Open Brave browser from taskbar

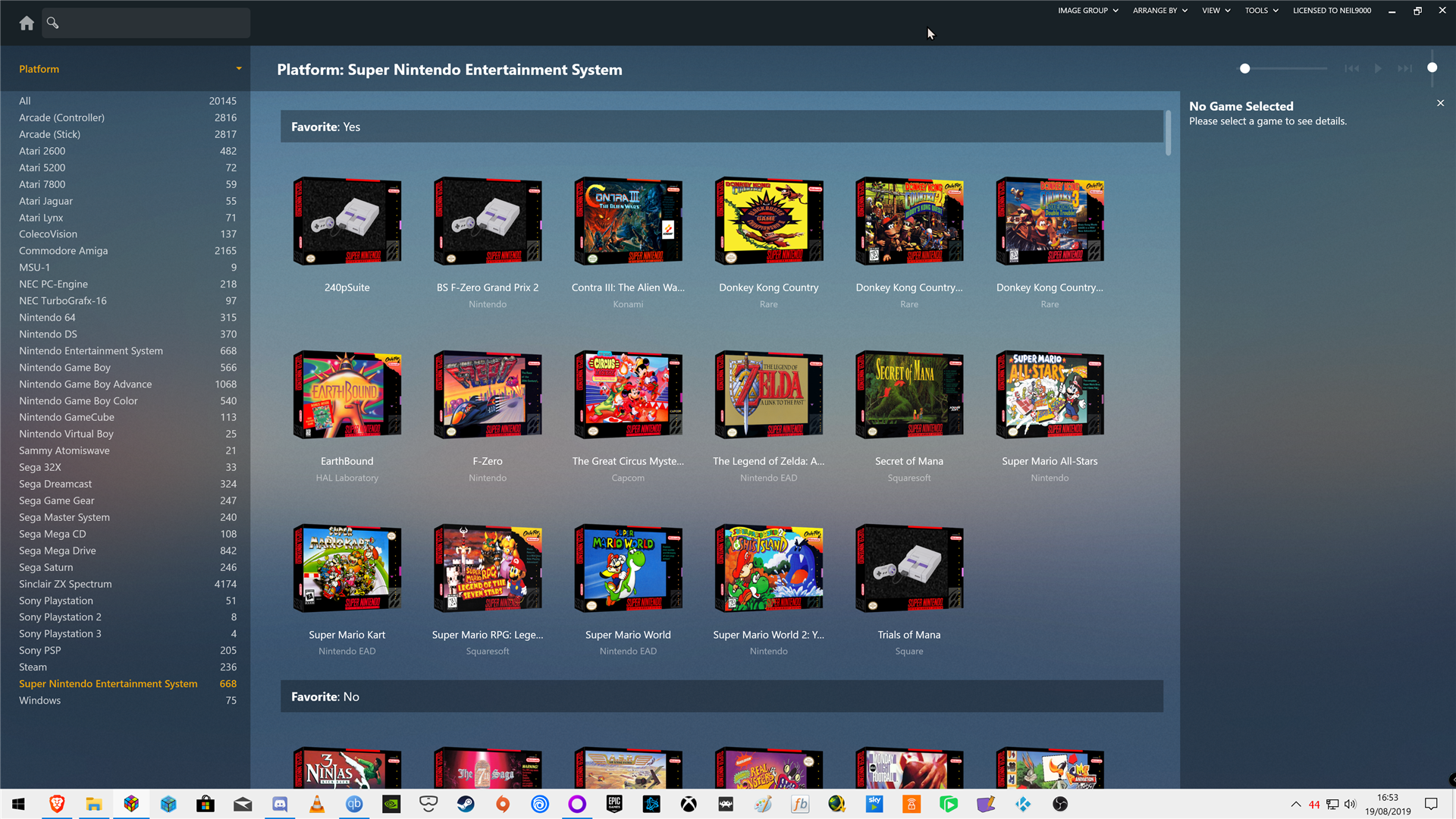[x=57, y=804]
